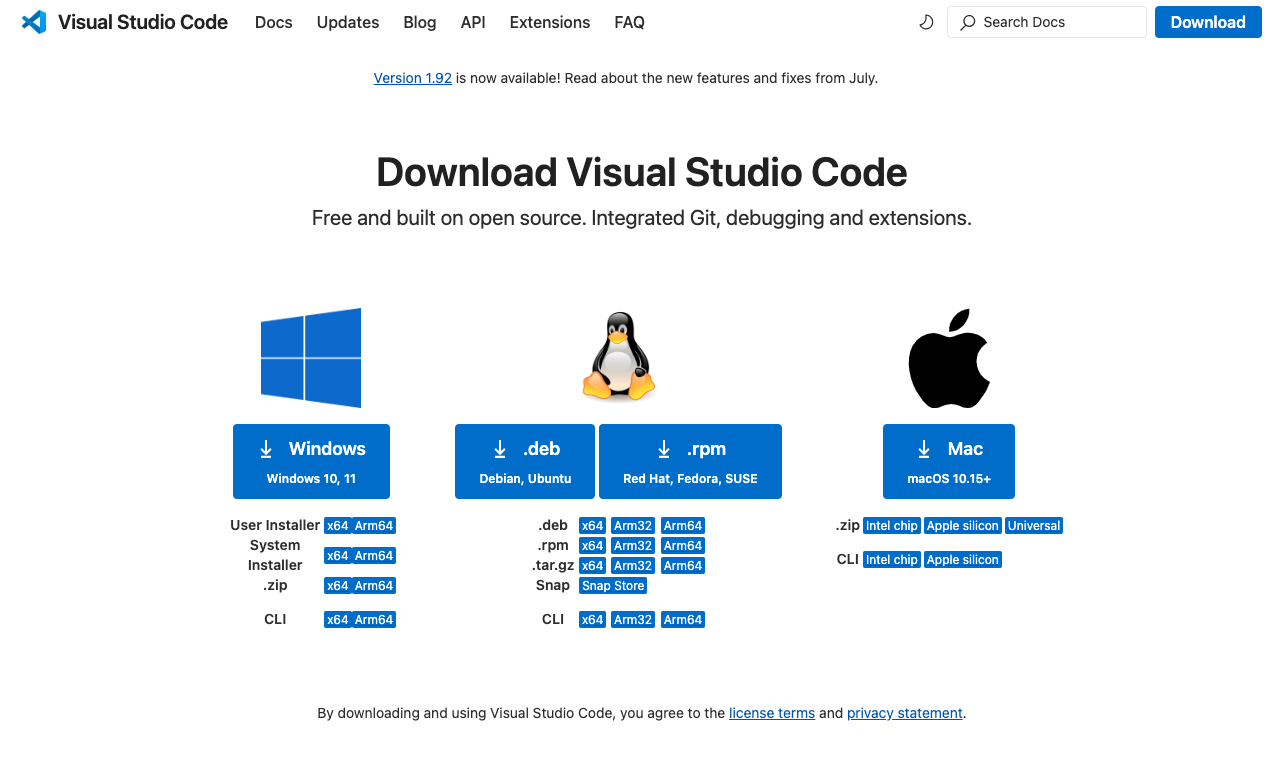The height and width of the screenshot is (768, 1274).
Task: Download the Mac macOS 10.15+ build
Action: [949, 461]
